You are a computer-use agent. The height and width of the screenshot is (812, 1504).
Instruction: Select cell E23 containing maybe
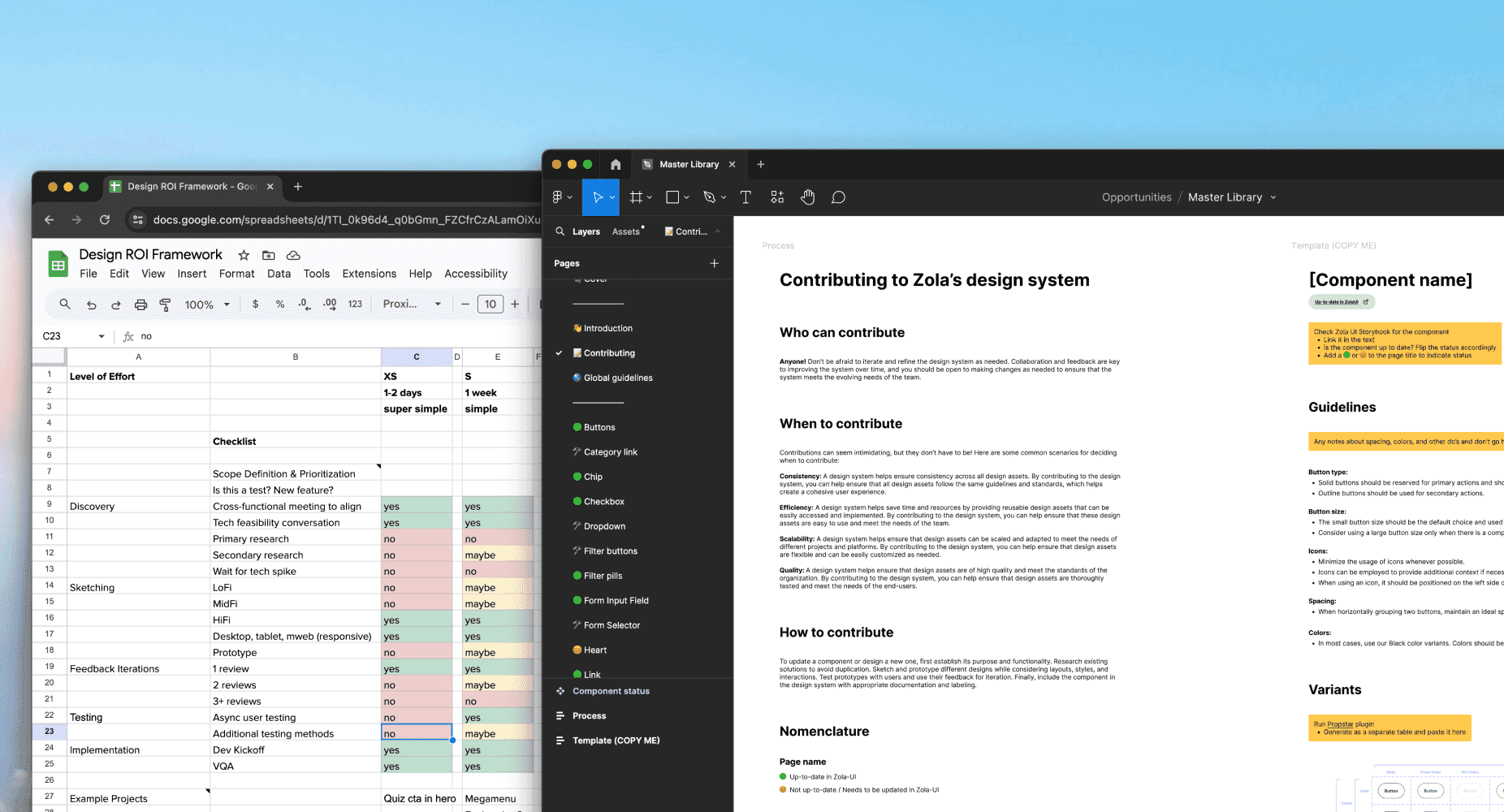pos(498,733)
